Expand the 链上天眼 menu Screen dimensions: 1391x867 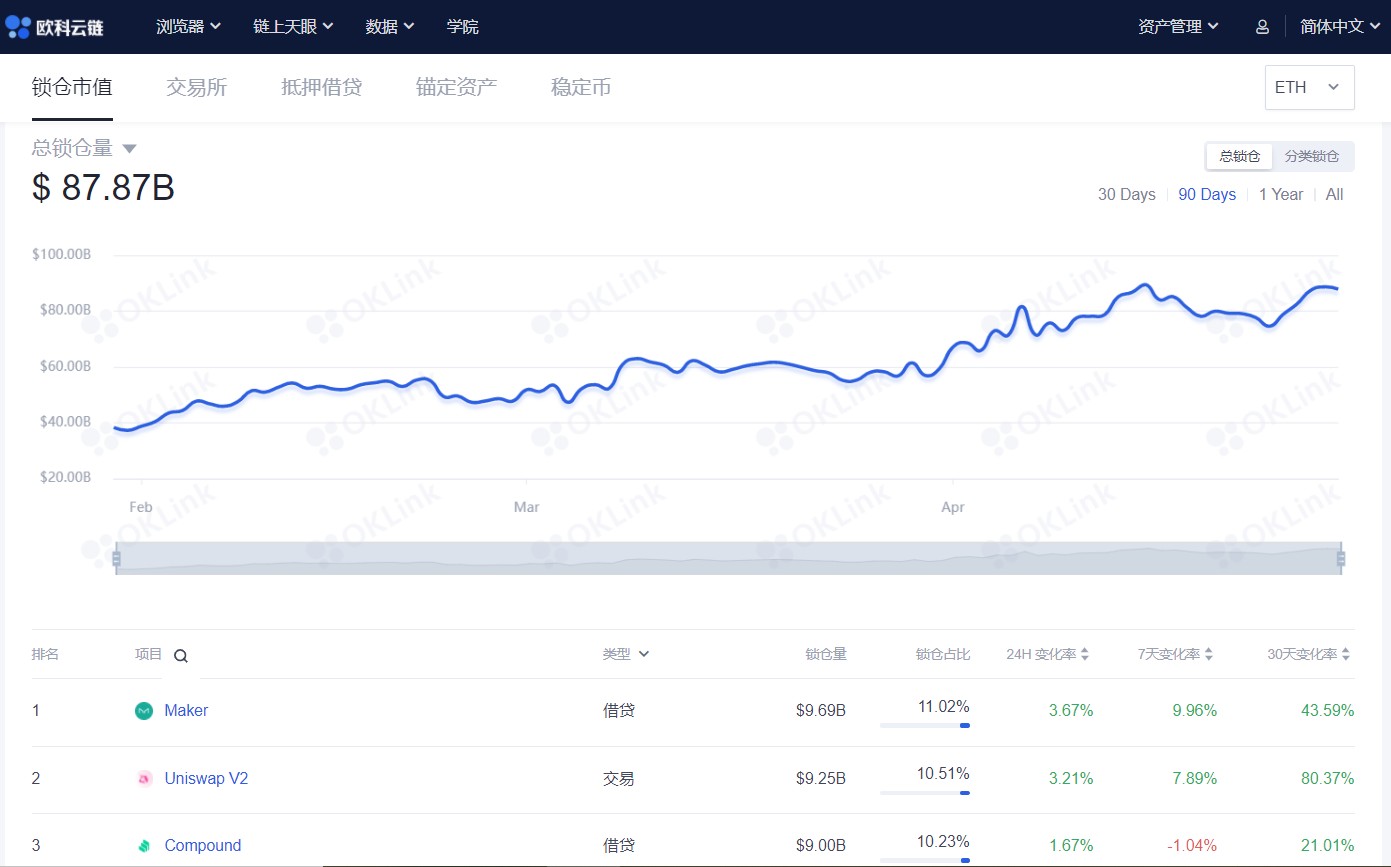coord(293,27)
